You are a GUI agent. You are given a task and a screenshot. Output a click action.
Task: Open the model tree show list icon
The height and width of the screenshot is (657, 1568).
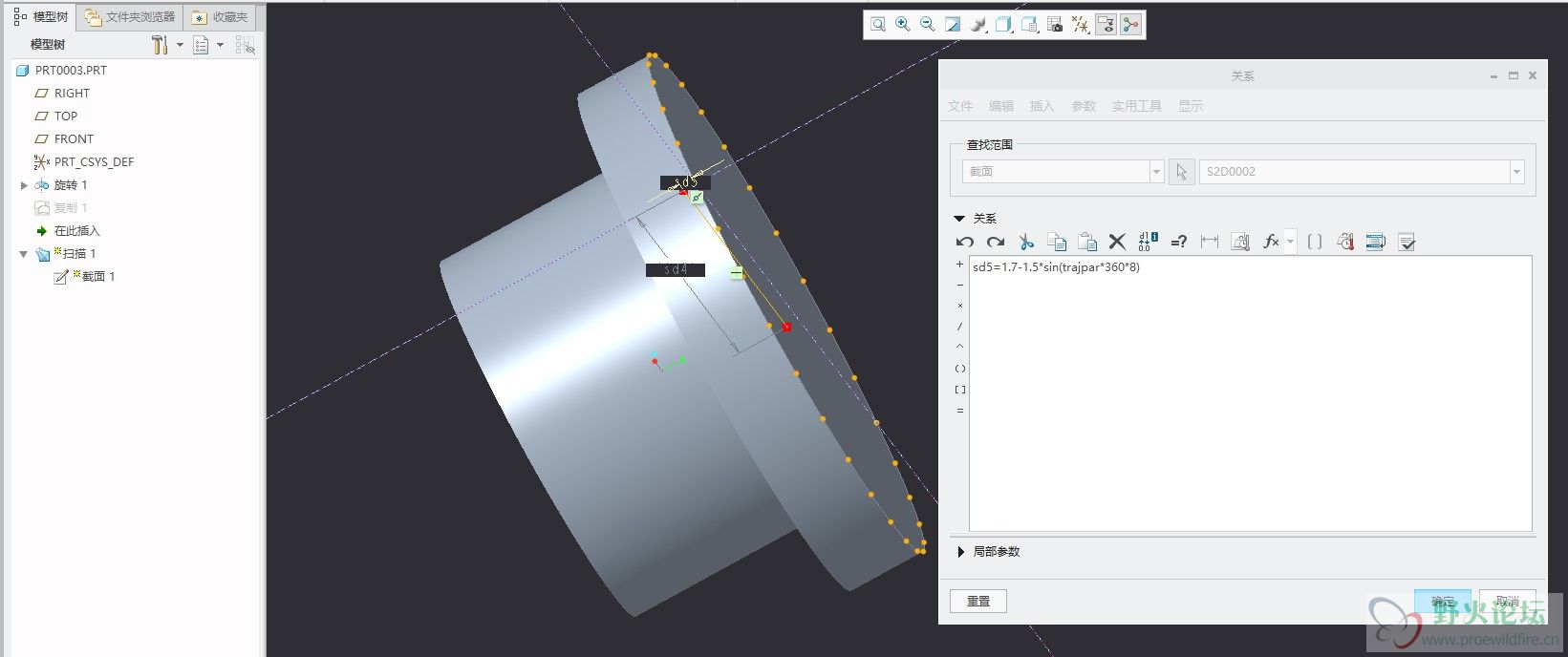201,45
